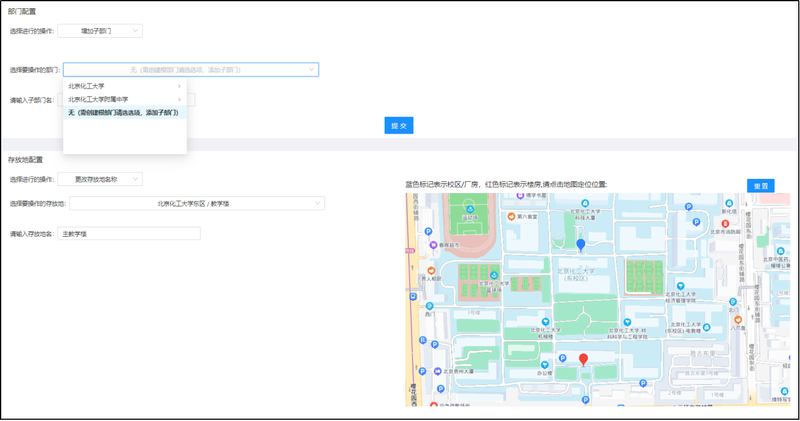The width and height of the screenshot is (800, 421).
Task: Click the 办公楼 office building icon
Action: pyautogui.click(x=544, y=365)
